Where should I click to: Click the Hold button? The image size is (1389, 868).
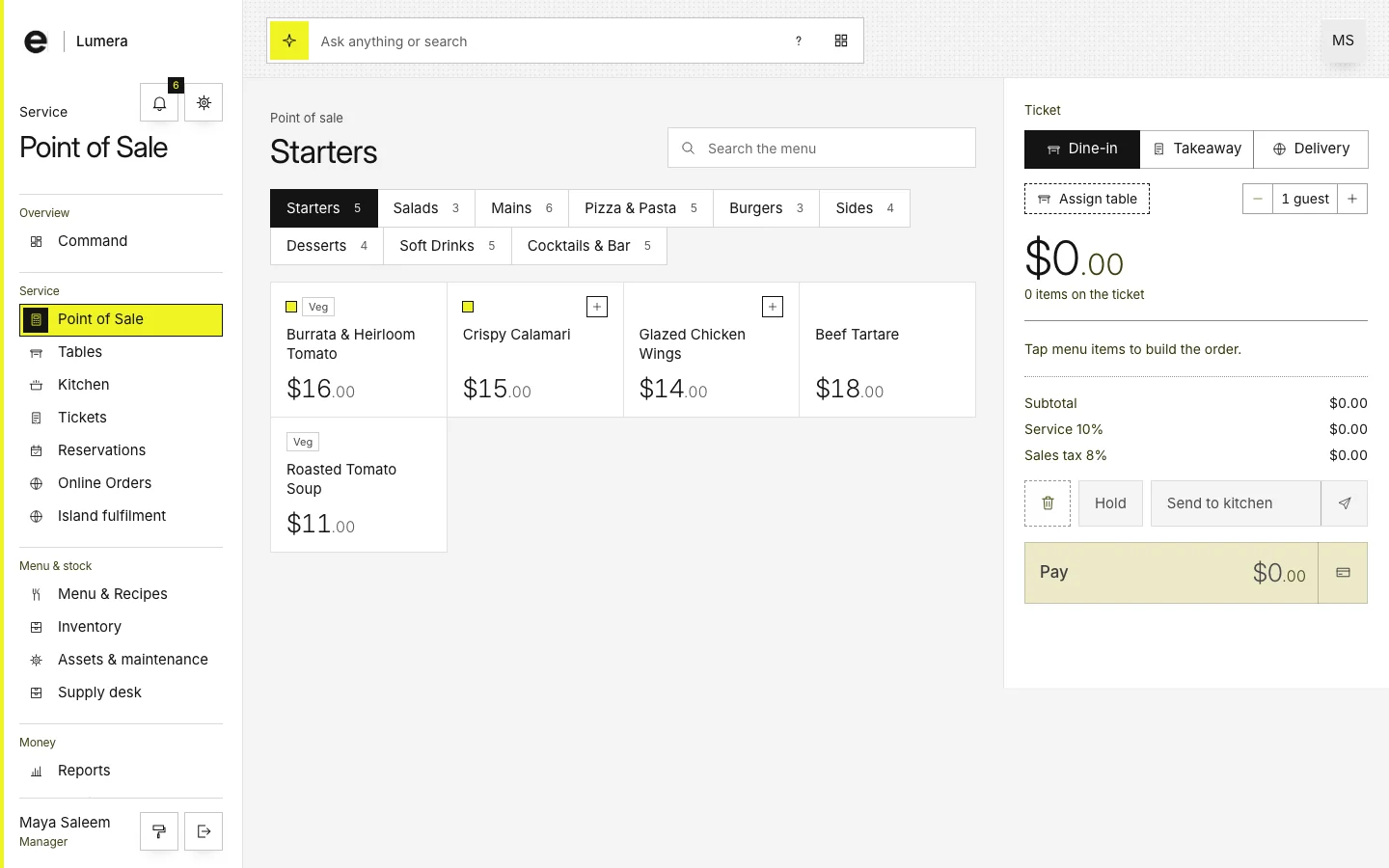(x=1110, y=503)
